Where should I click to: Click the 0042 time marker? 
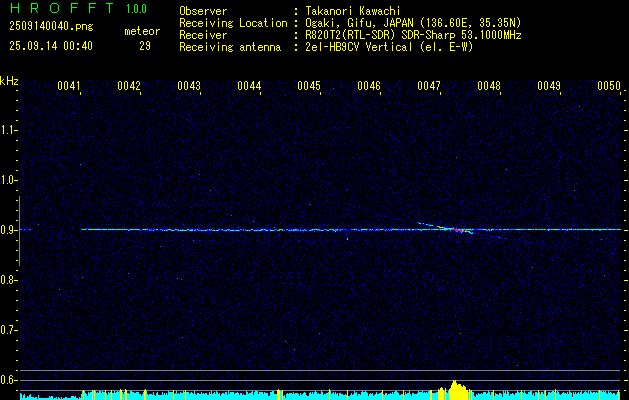(129, 86)
